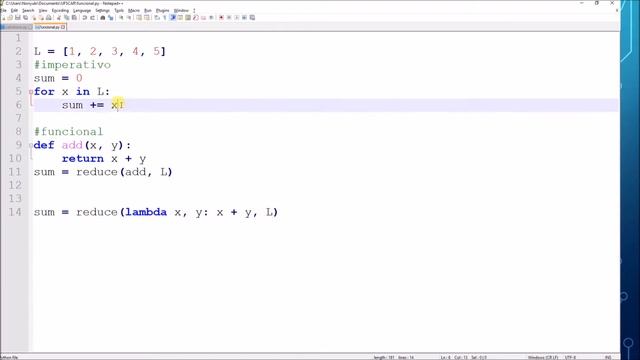The height and width of the screenshot is (360, 640).
Task: Click the Undo toolbar icon
Action: (x=84, y=18)
